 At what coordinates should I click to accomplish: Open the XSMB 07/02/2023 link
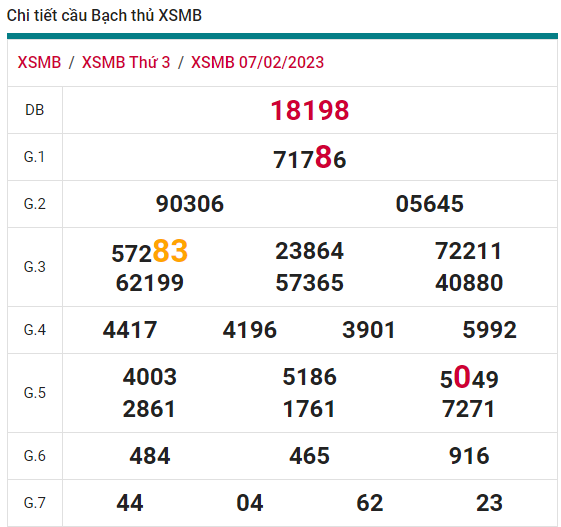[x=257, y=63]
